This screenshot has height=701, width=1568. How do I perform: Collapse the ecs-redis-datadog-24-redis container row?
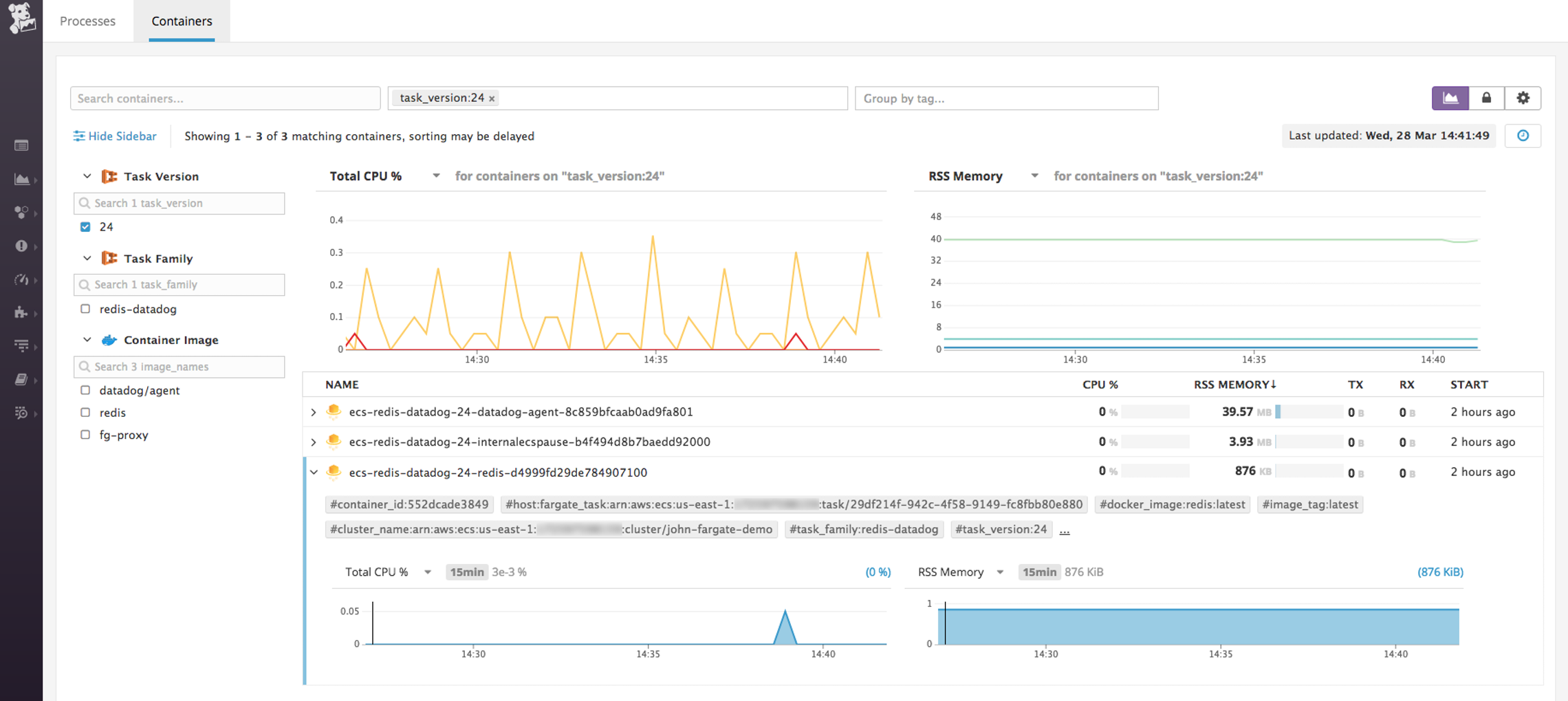[314, 472]
